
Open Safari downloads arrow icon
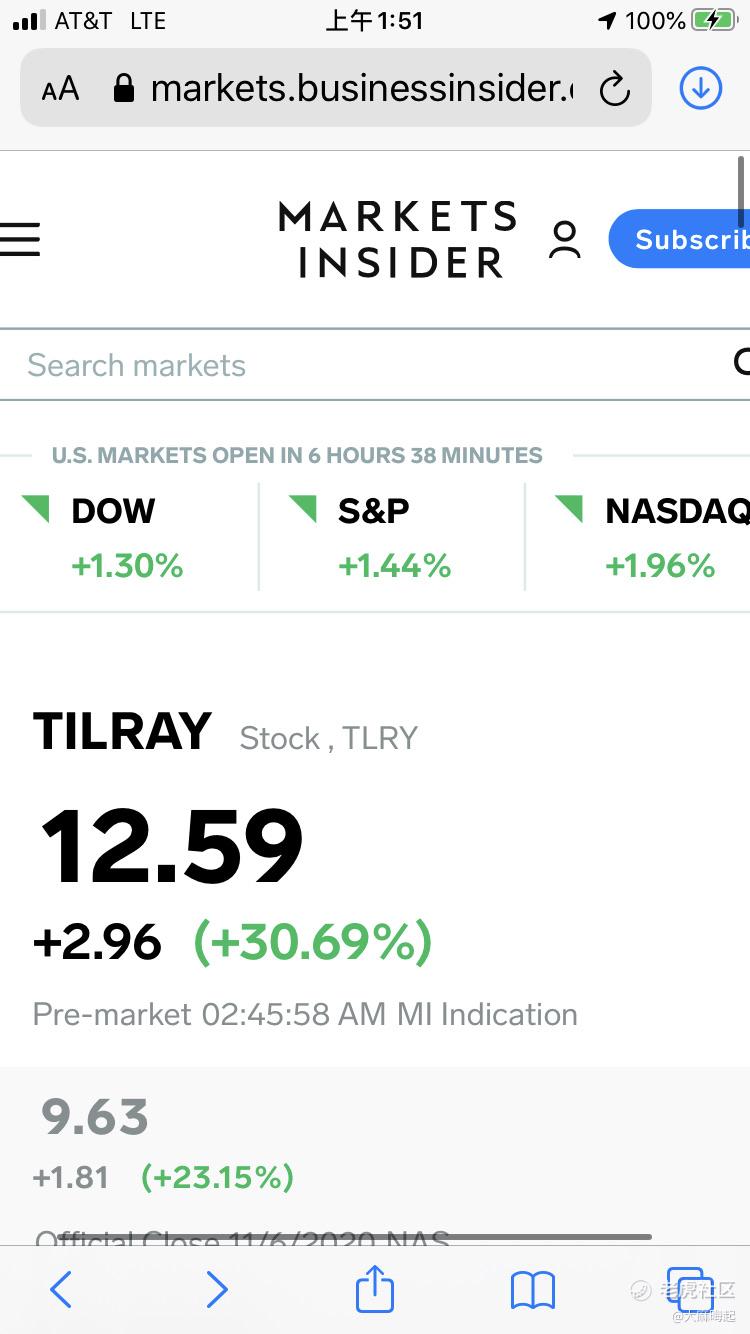coord(700,89)
